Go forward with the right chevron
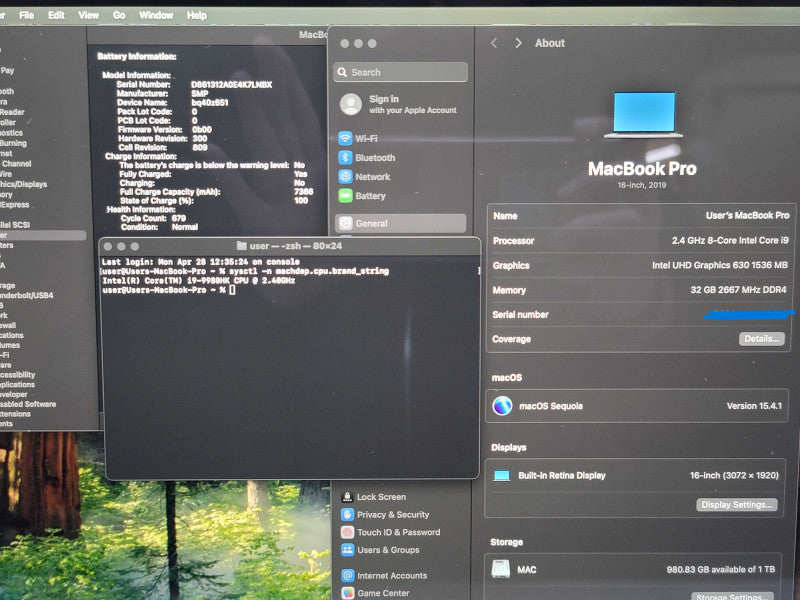The image size is (800, 600). (518, 43)
